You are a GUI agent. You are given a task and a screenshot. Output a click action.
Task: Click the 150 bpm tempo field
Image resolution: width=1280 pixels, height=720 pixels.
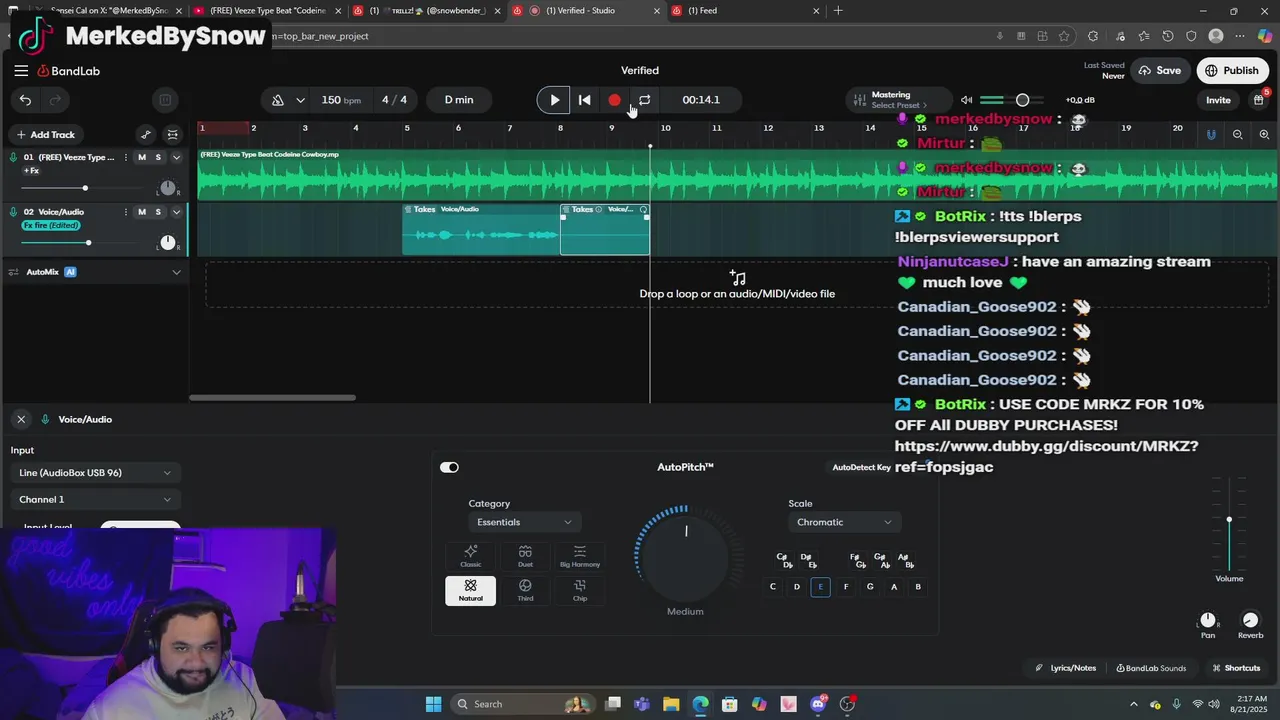[341, 100]
